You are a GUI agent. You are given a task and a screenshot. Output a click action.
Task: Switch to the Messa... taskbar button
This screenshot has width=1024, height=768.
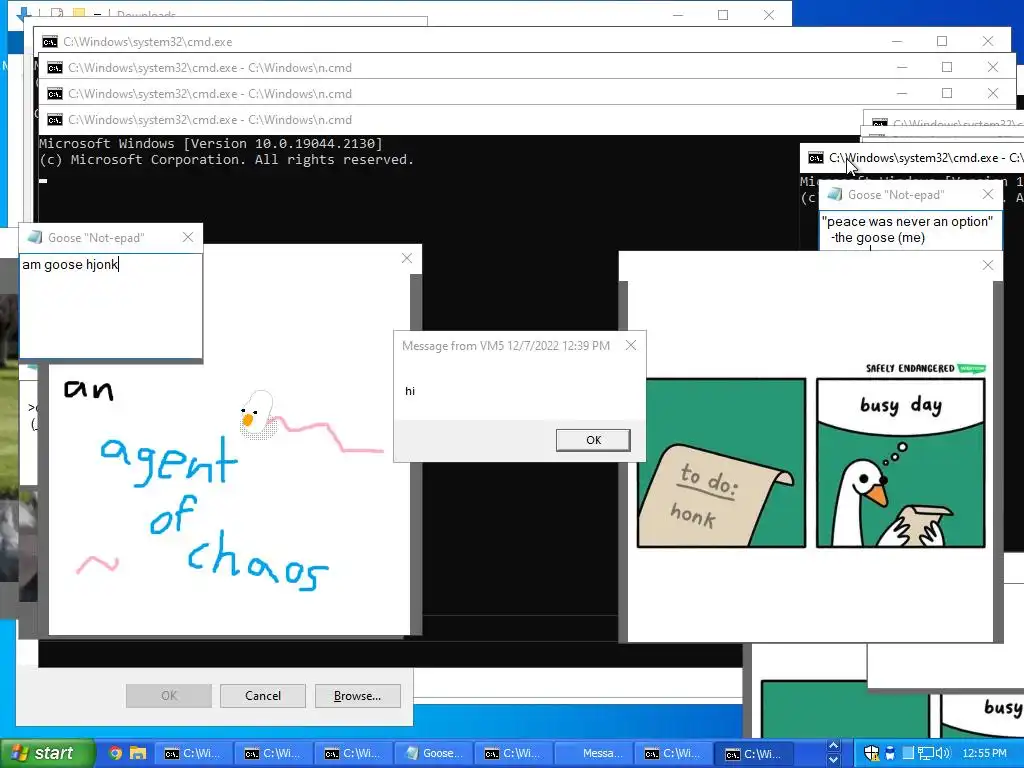594,753
